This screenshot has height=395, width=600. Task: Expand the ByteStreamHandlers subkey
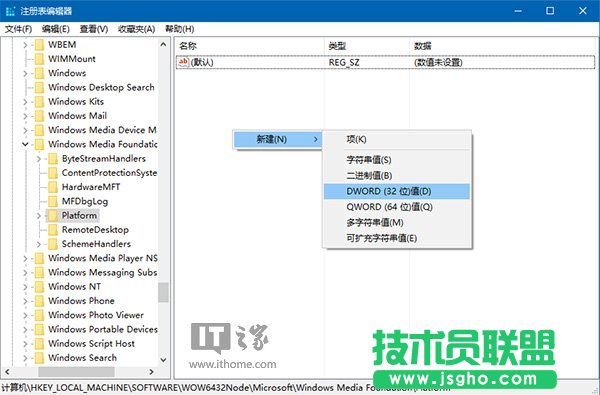[x=39, y=159]
